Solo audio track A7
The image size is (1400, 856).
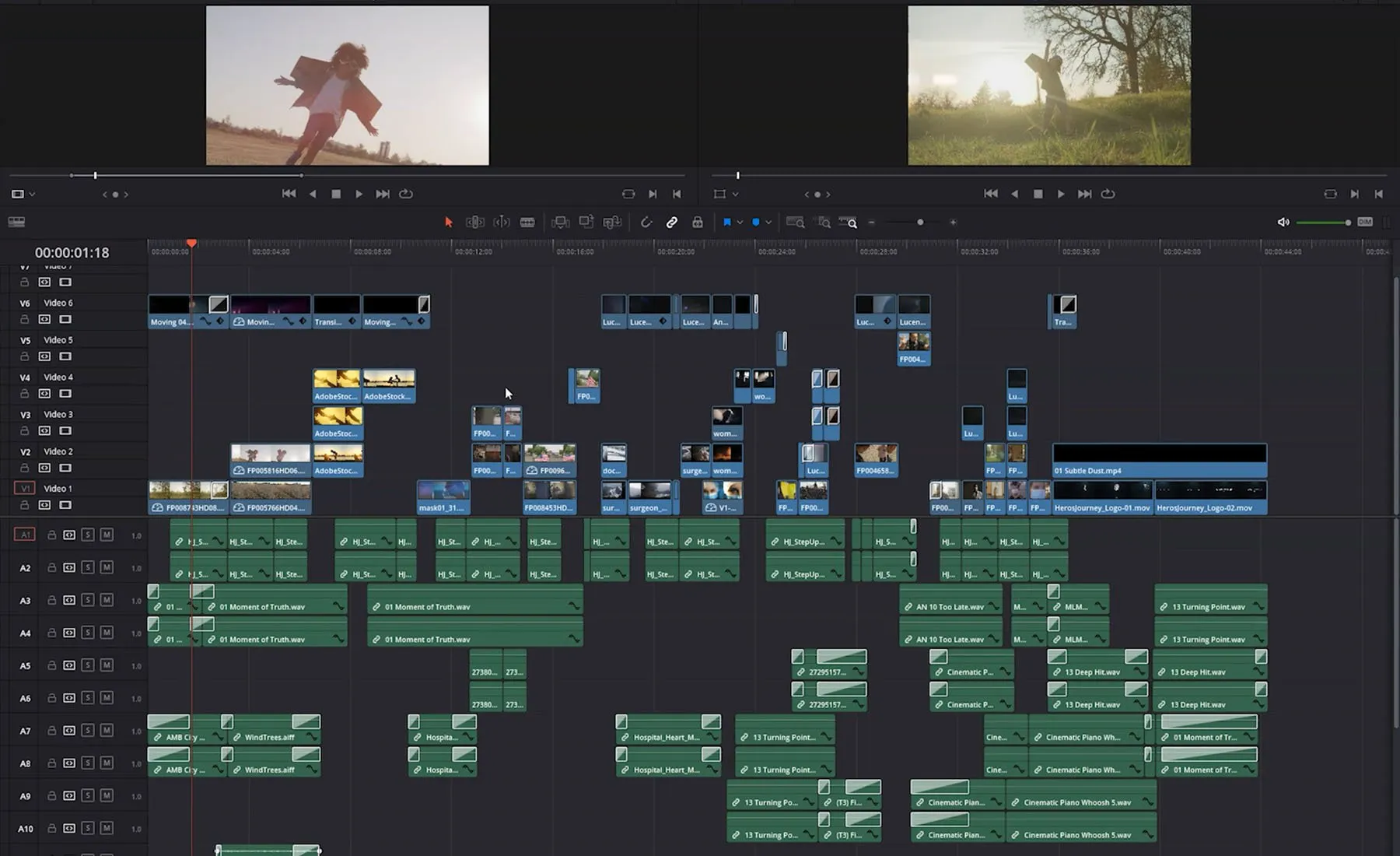(88, 731)
